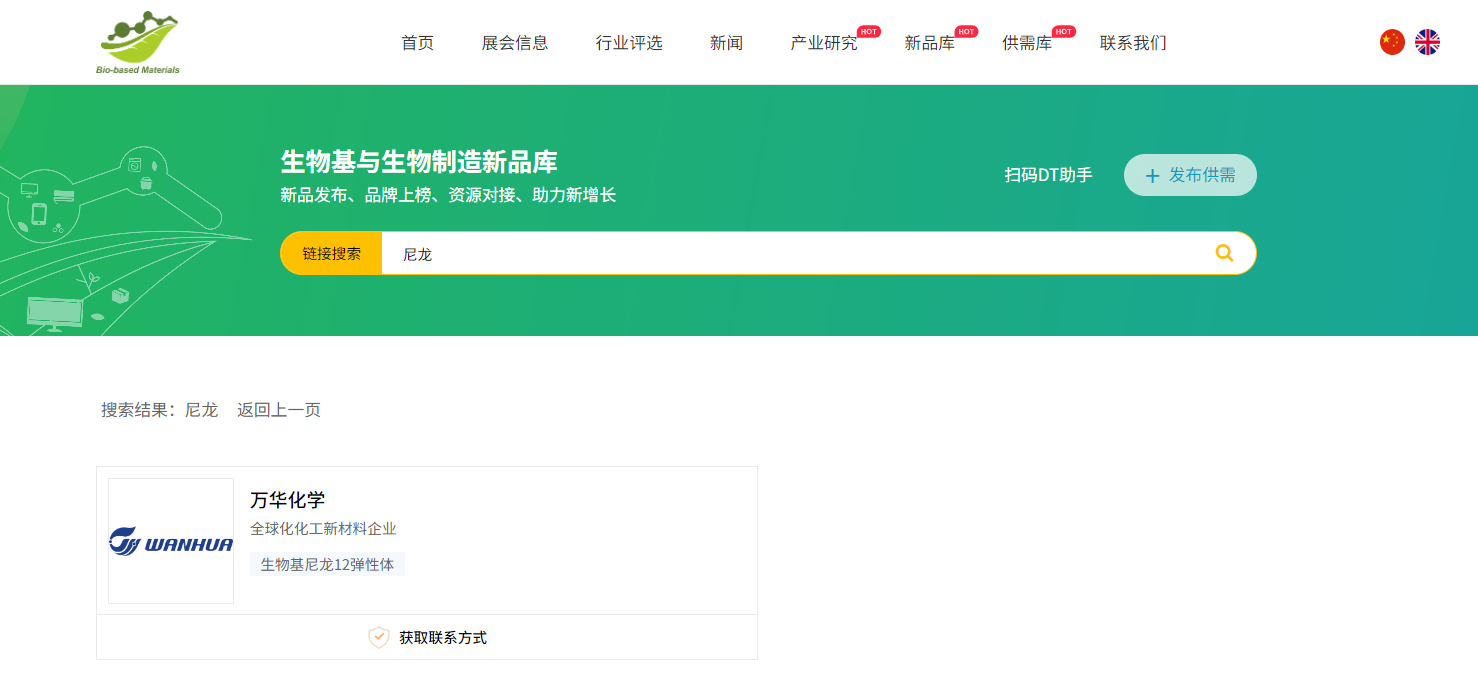Screen dimensions: 1478x684
Task: Click the 链接搜索 yellow label
Action: (x=332, y=254)
